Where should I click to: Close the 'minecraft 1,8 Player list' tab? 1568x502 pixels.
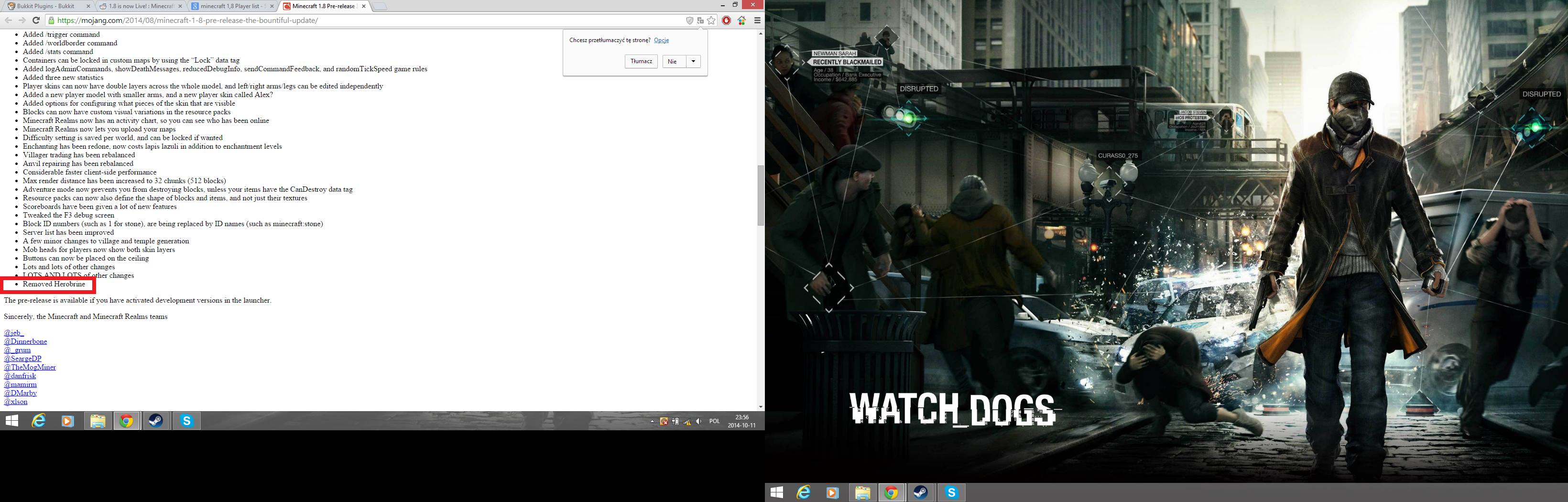(272, 6)
